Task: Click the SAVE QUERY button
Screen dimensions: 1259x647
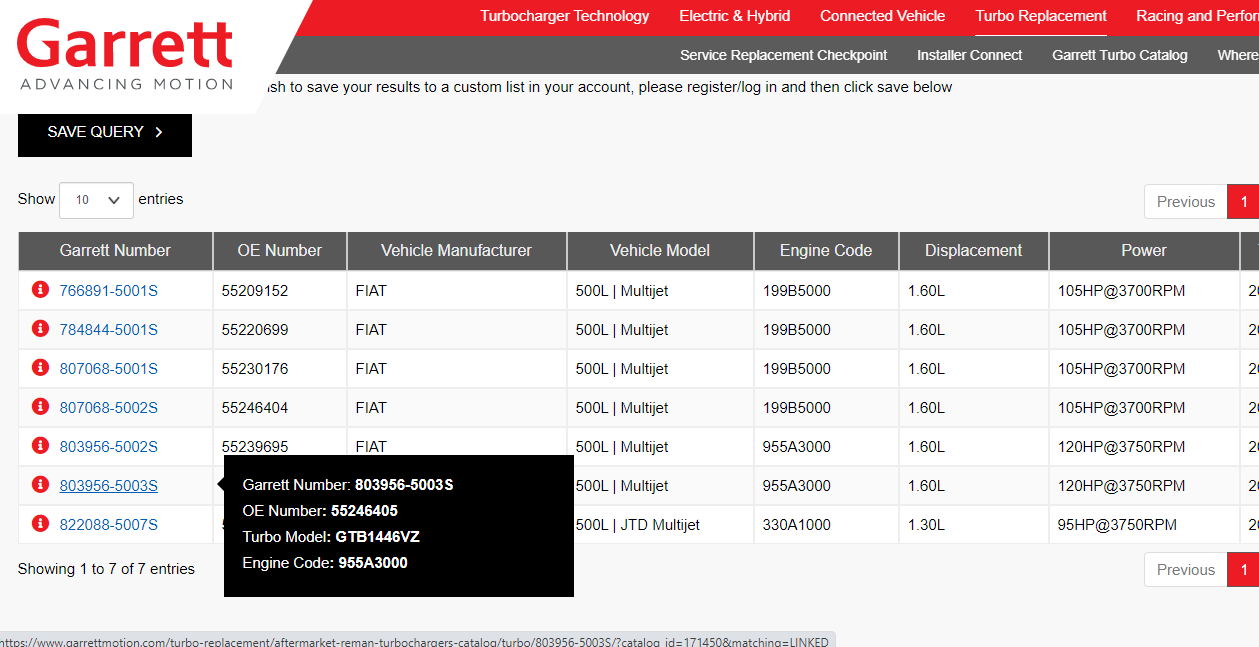Action: pos(105,132)
